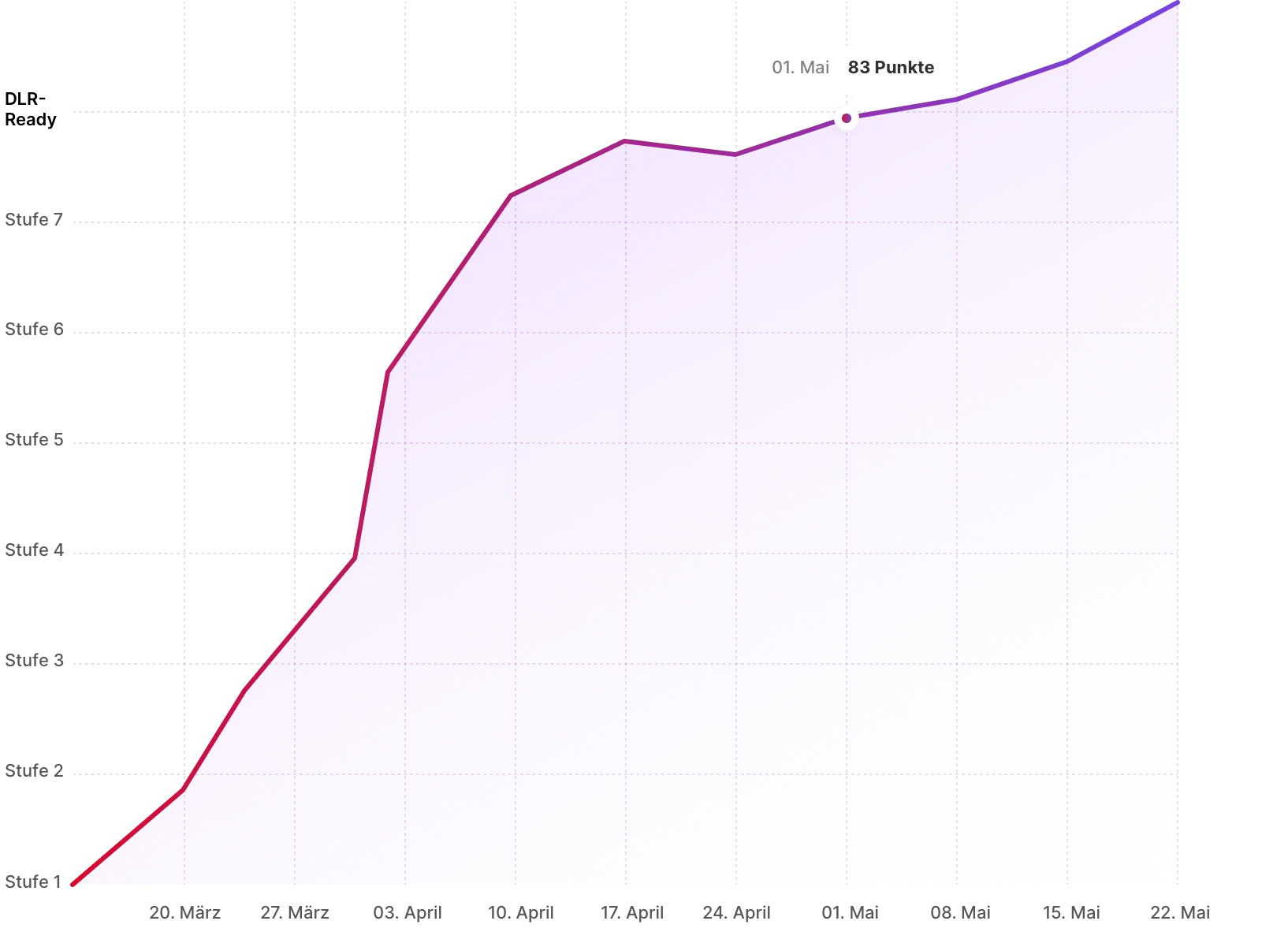Click the line's local peak just before the dip
The width and height of the screenshot is (1288, 932).
coord(624,142)
